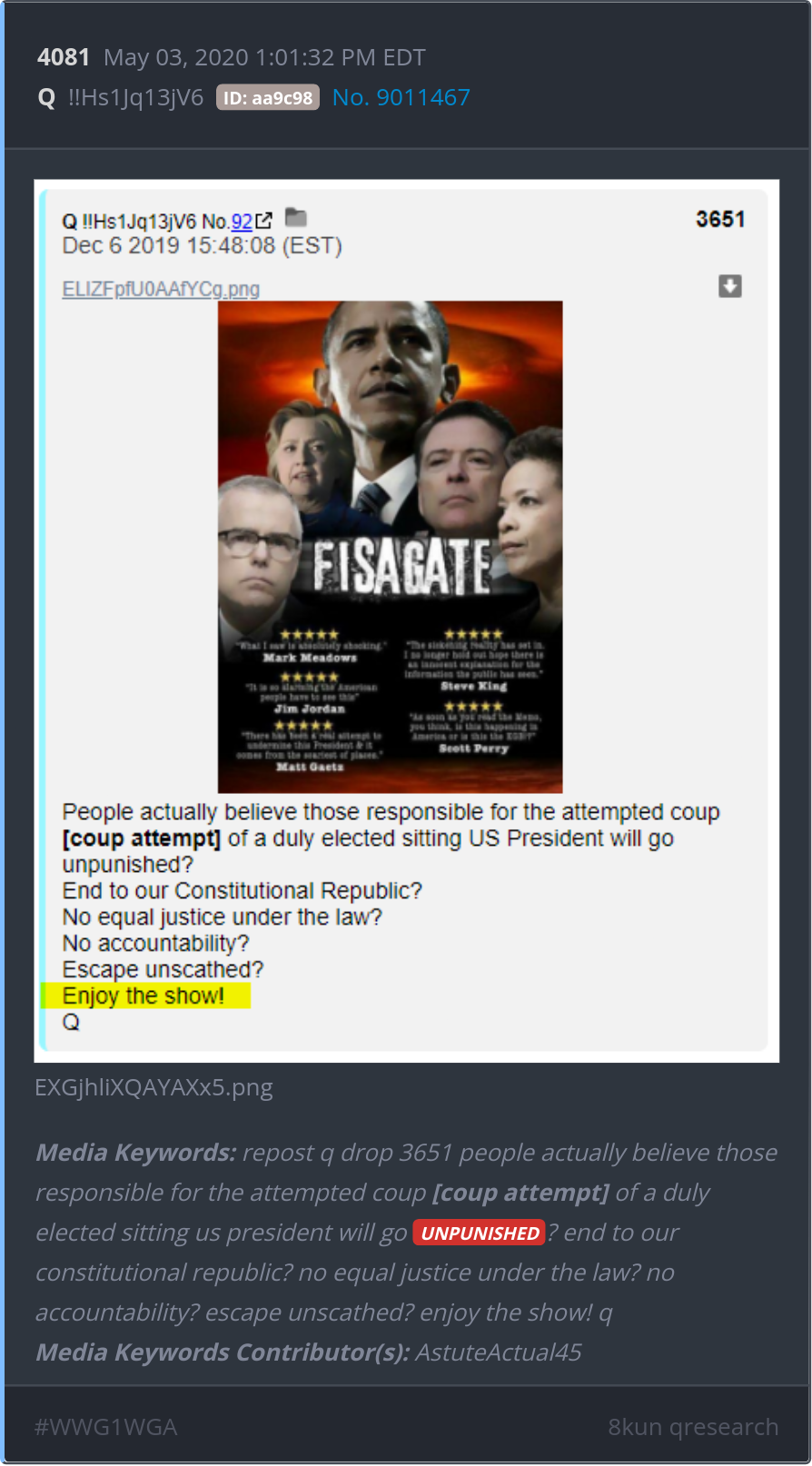Click the external link icon beside No.92
This screenshot has width=812, height=1466.
[264, 221]
